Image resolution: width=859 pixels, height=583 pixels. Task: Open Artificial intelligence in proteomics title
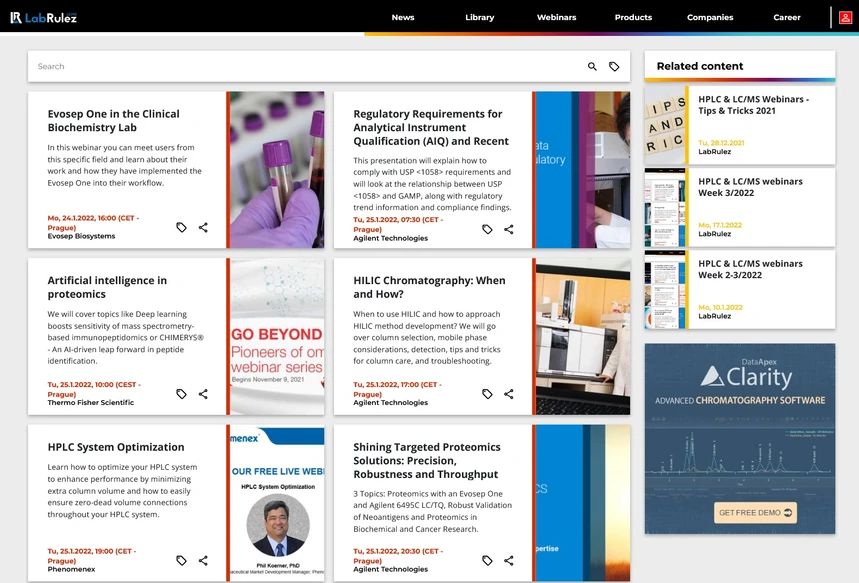[x=107, y=287]
